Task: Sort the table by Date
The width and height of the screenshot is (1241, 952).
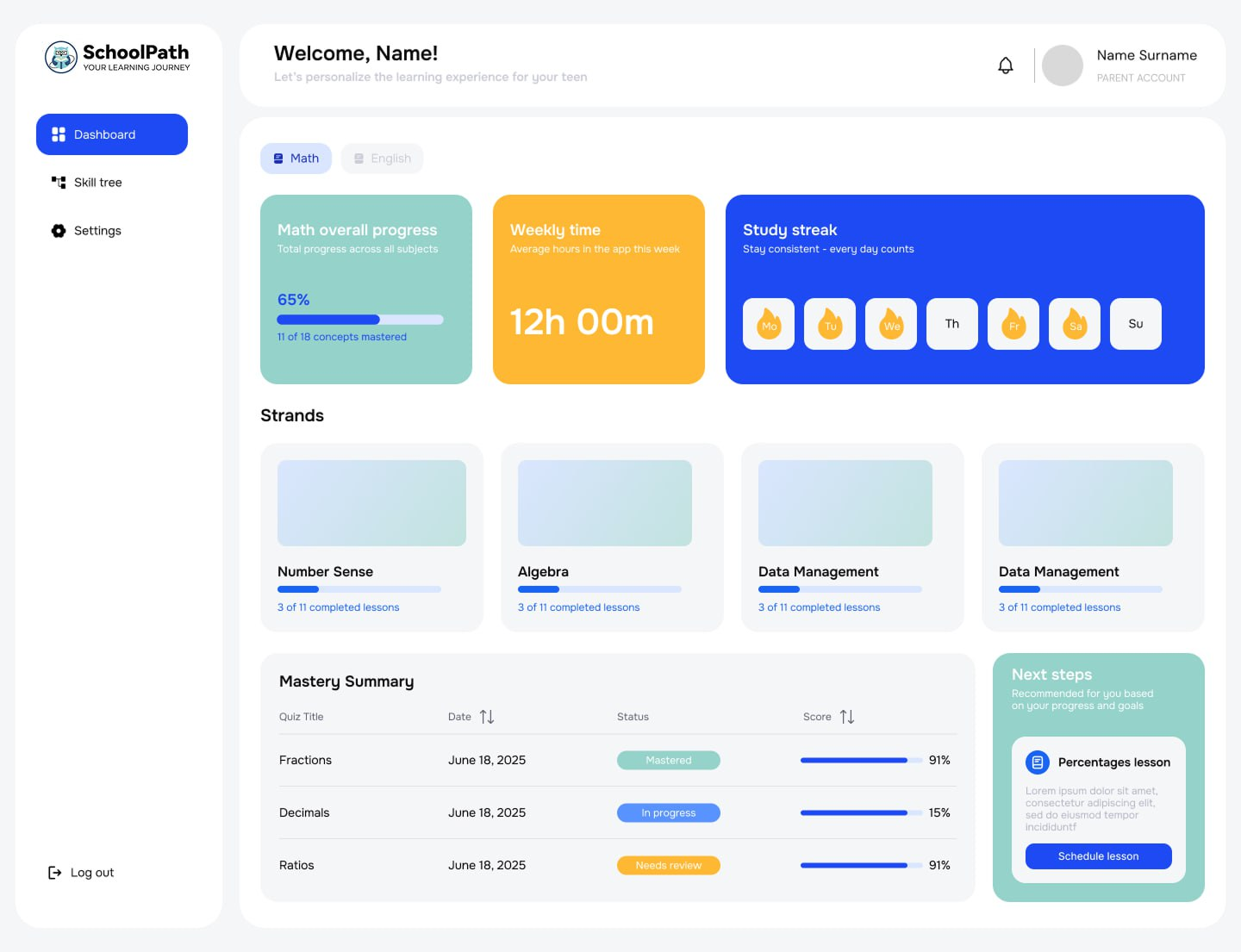Action: (486, 716)
